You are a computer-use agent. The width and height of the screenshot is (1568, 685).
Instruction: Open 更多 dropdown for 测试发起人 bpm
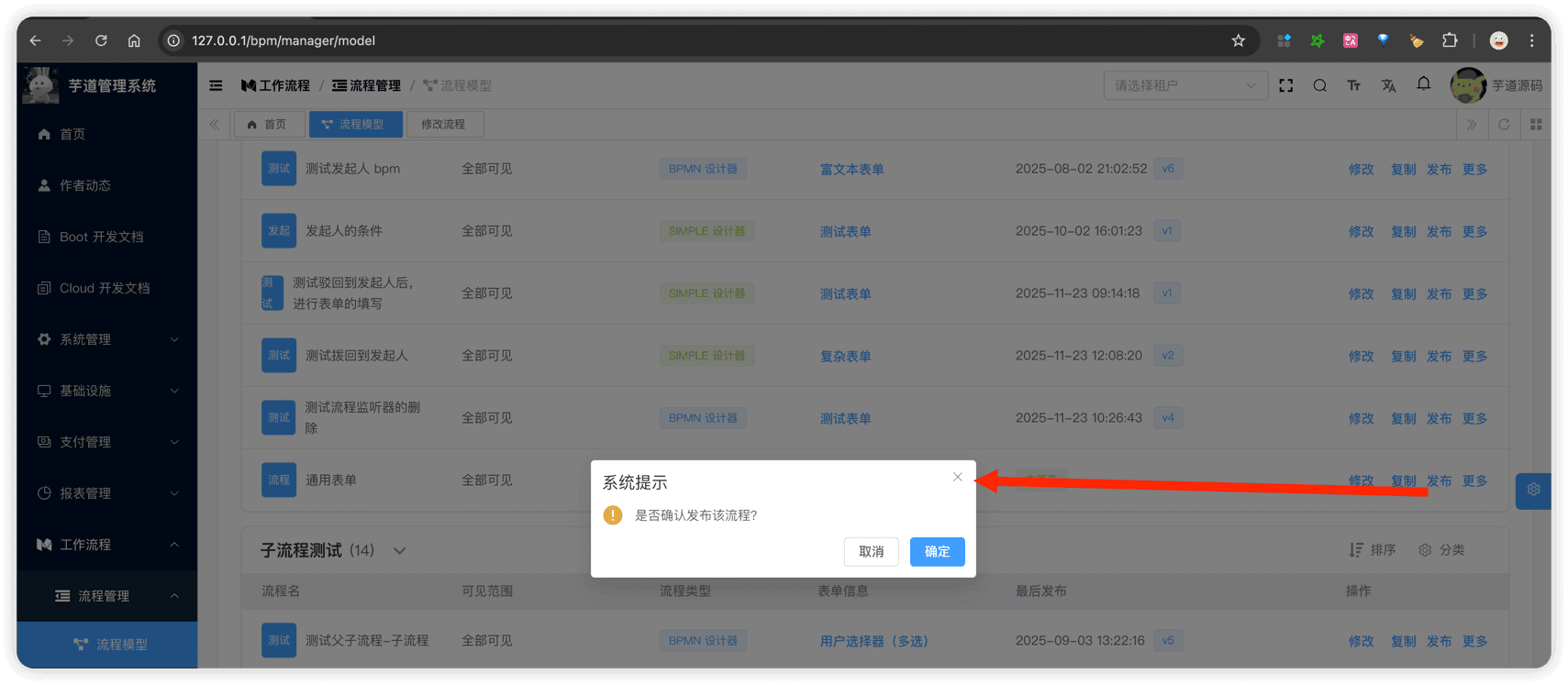point(1474,170)
